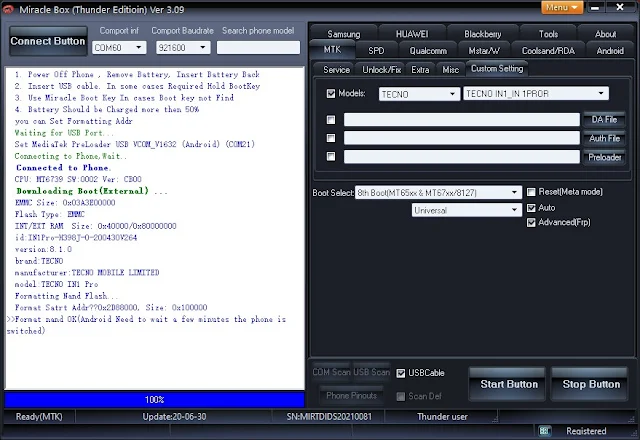Click the Connect Button
This screenshot has width=640, height=440.
click(x=48, y=41)
